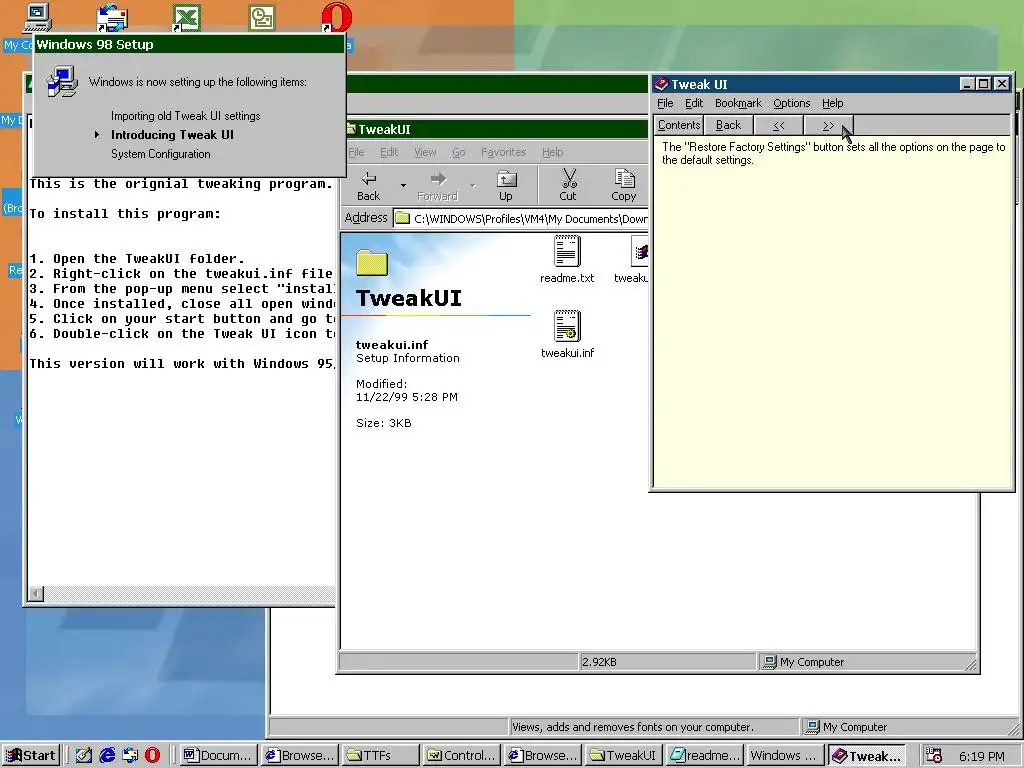Click the folder icon in the Address bar
1024x768 pixels.
(x=403, y=218)
